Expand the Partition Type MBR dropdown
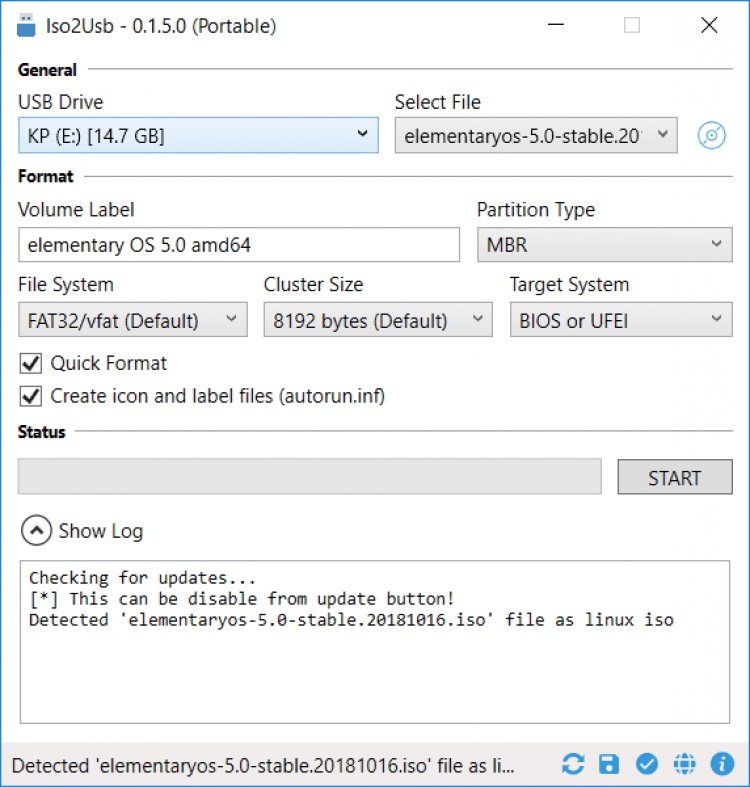The image size is (750, 787). point(604,244)
